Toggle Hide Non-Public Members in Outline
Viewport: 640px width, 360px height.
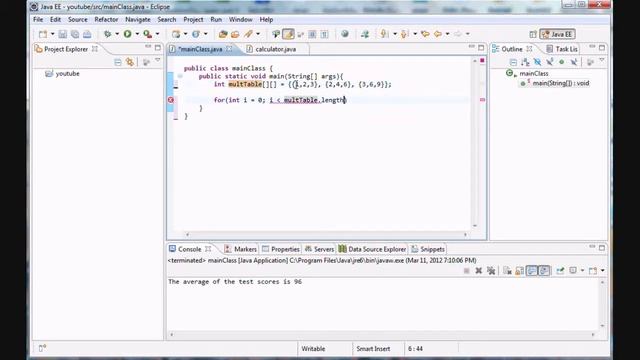562,62
